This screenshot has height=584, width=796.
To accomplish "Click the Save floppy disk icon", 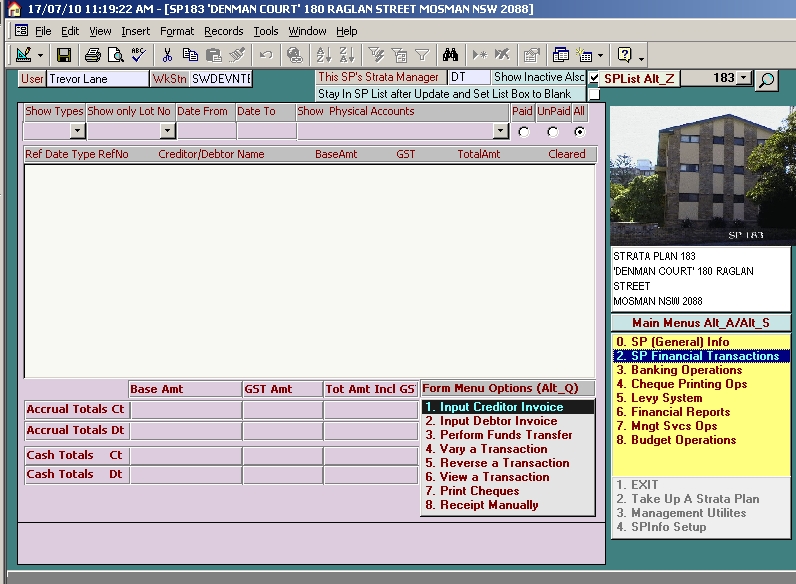I will coord(64,55).
